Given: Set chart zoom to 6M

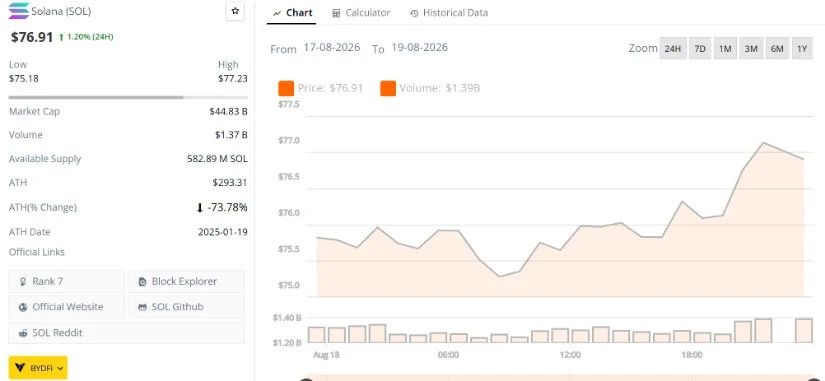Looking at the screenshot, I should [x=777, y=48].
